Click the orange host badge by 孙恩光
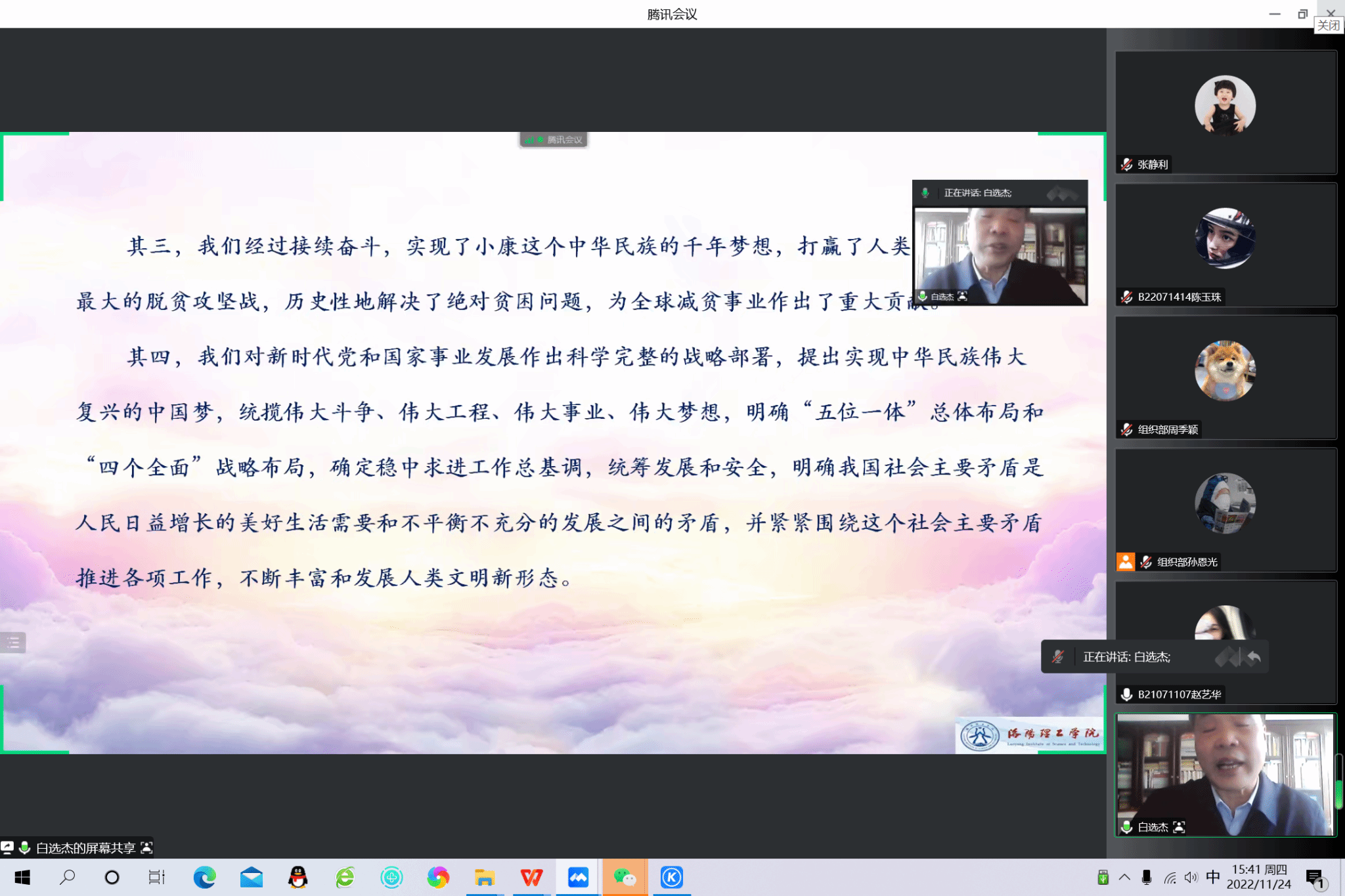 pos(1126,562)
